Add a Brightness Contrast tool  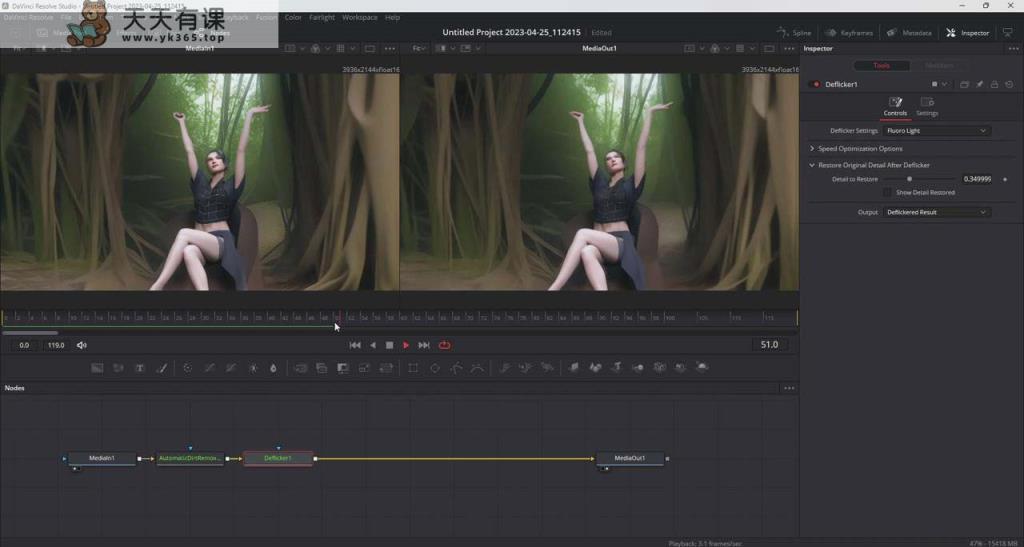(x=253, y=367)
